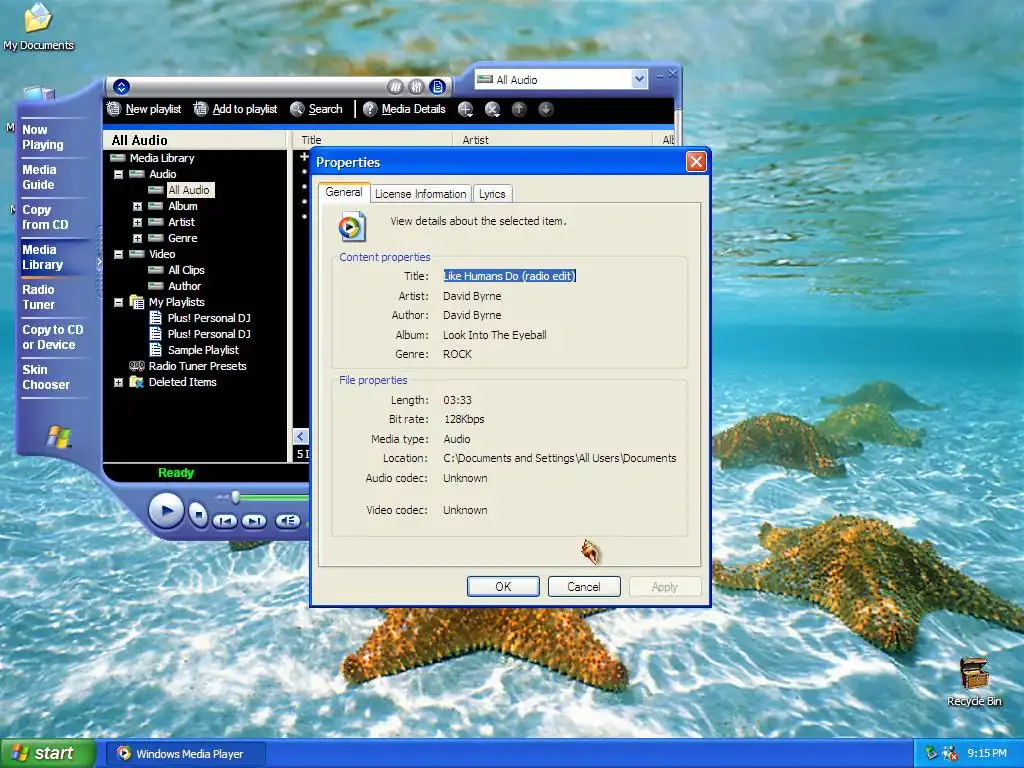This screenshot has height=768, width=1024.
Task: Toggle shuffle button in top bar
Action: coord(395,87)
